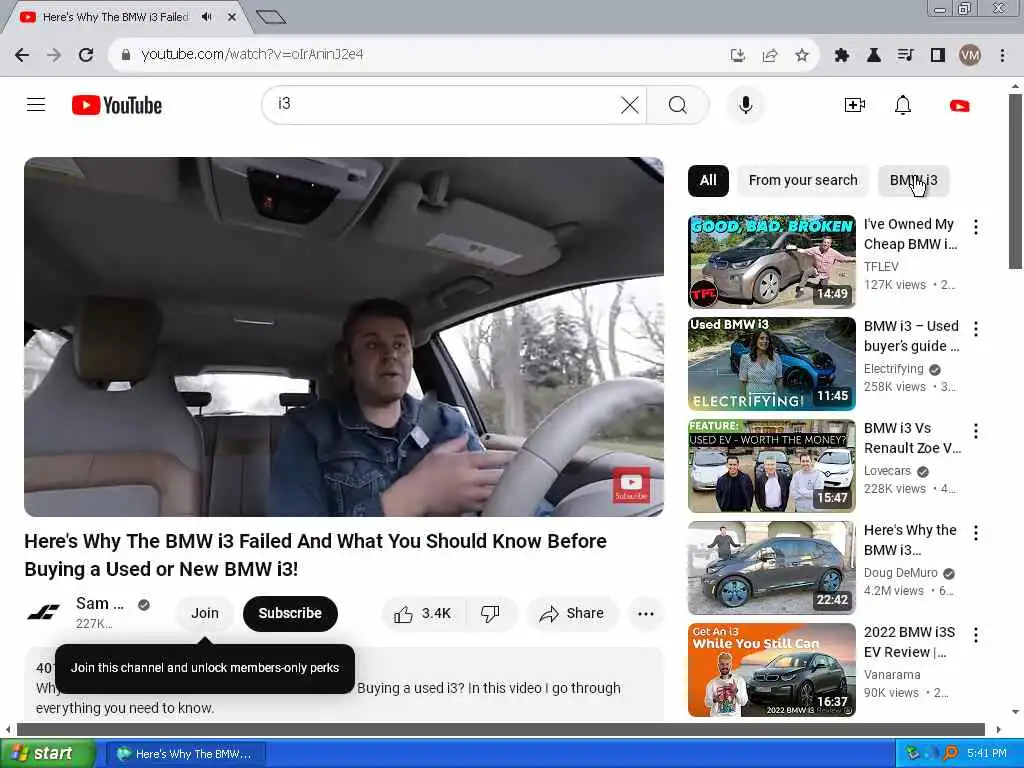Click the 22:42 Doug DeMuro thumbnail
This screenshot has width=1024, height=768.
pyautogui.click(x=771, y=568)
